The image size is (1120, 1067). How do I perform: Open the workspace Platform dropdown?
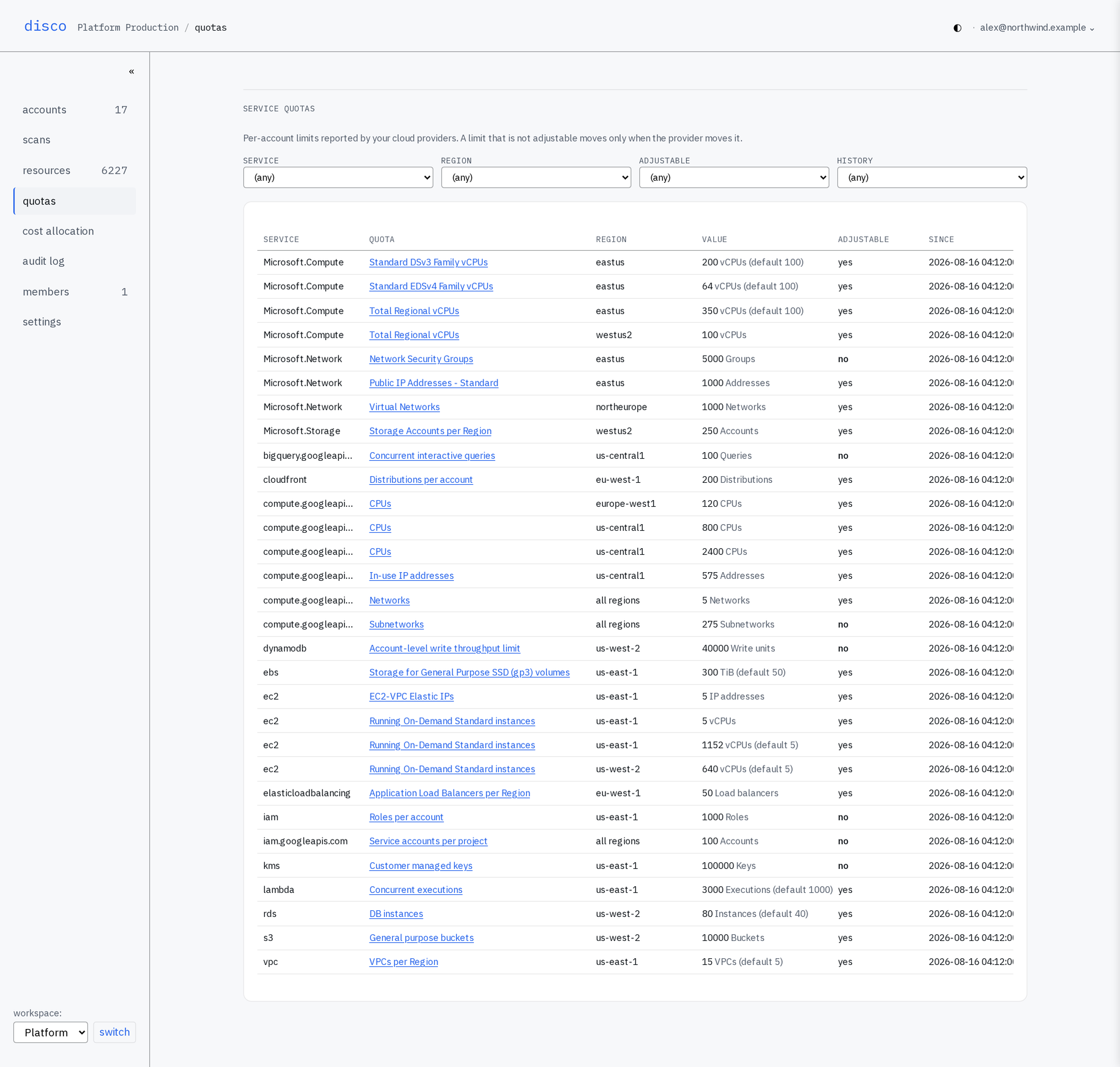click(x=51, y=1032)
